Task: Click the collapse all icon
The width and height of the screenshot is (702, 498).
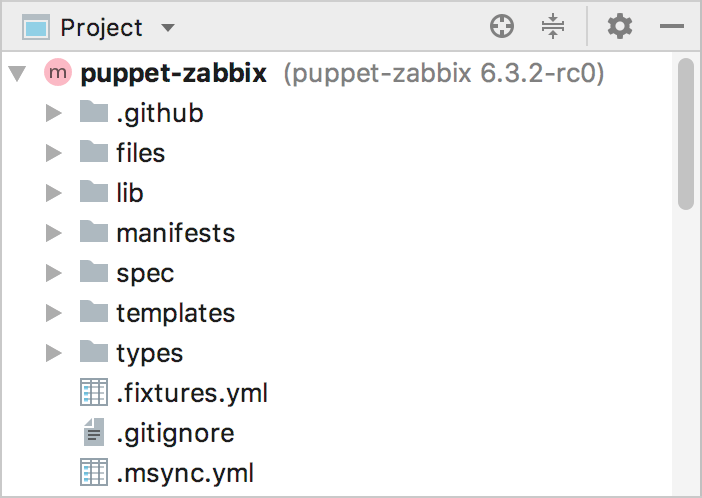Action: pos(553,27)
